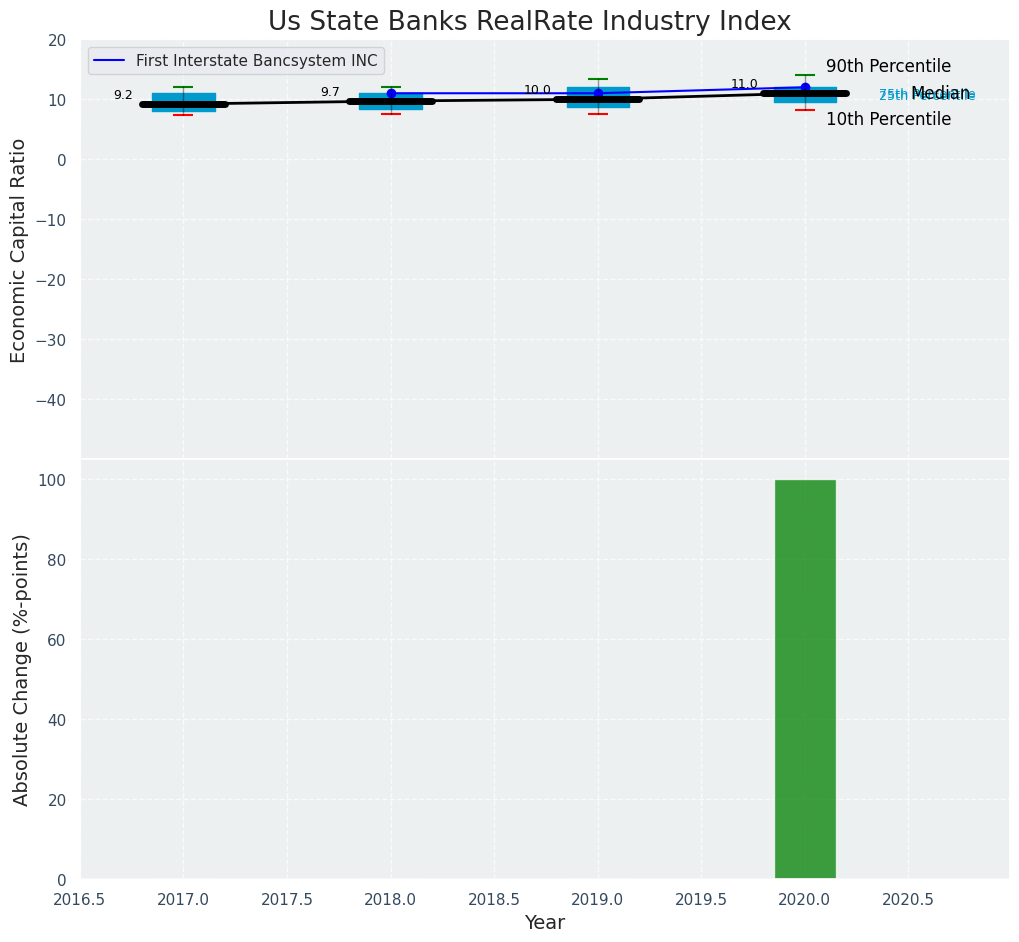
Task: Click the 10.0 median value label
Action: pos(537,90)
